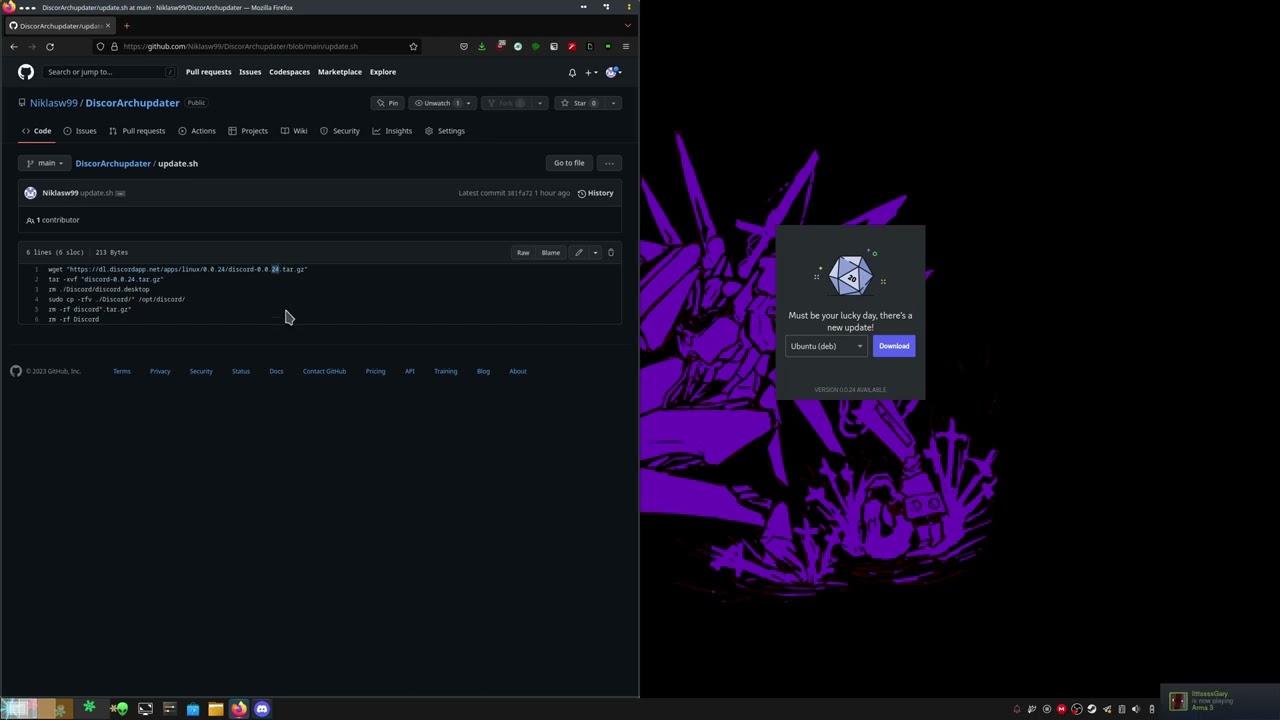Switch to the Projects tab
Image resolution: width=1280 pixels, height=720 pixels.
click(248, 131)
